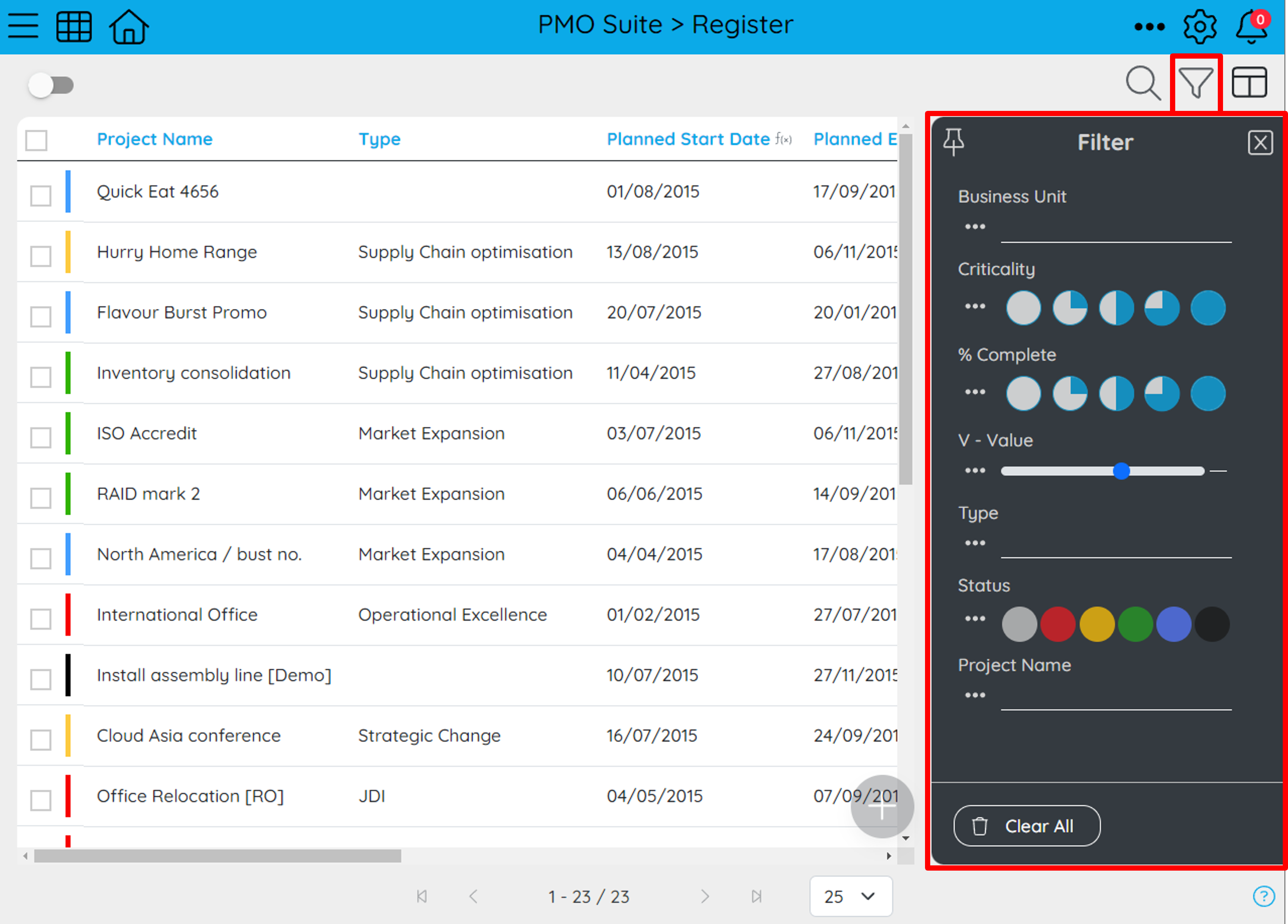Tick the select-all header checkbox

click(x=36, y=140)
